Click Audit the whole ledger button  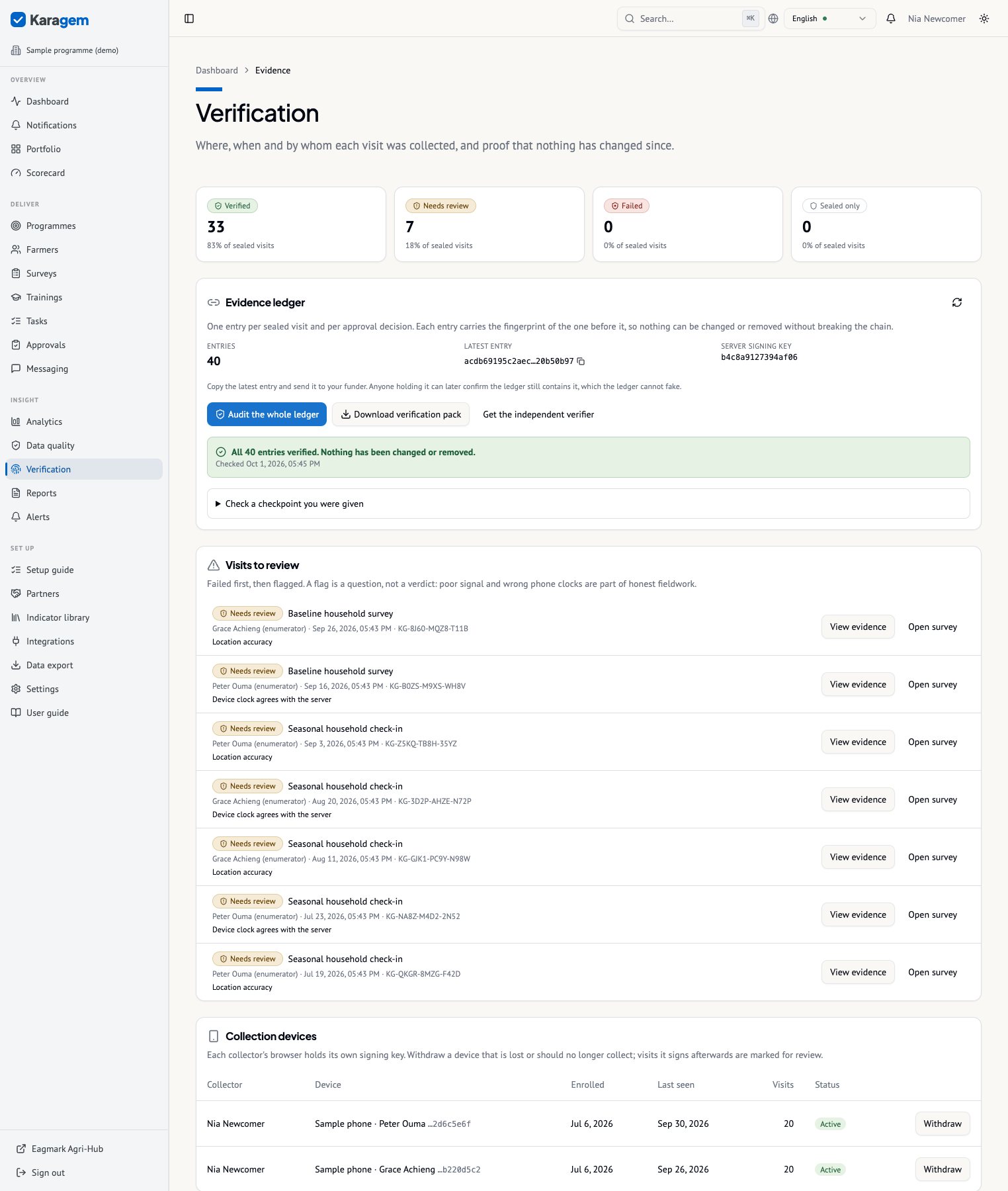(x=267, y=414)
